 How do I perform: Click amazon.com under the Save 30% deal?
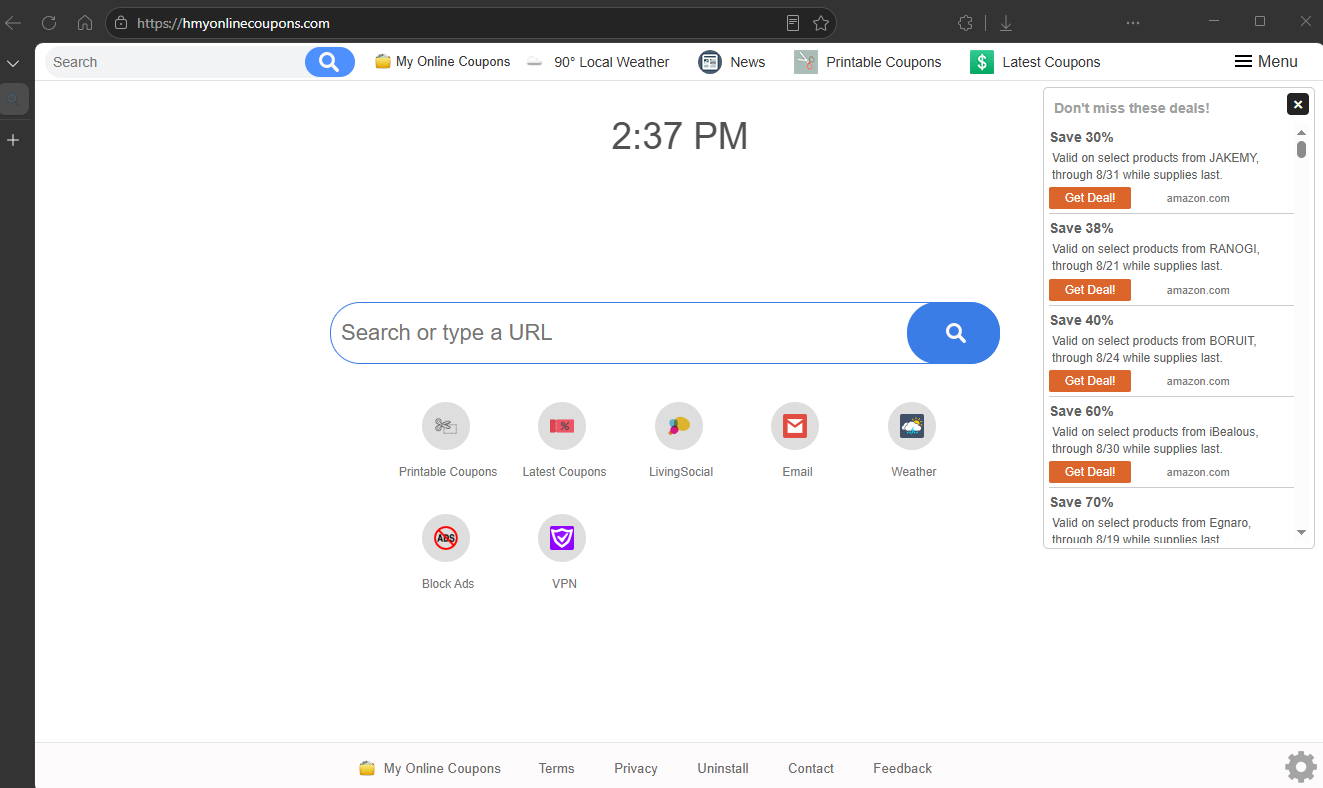tap(1198, 198)
